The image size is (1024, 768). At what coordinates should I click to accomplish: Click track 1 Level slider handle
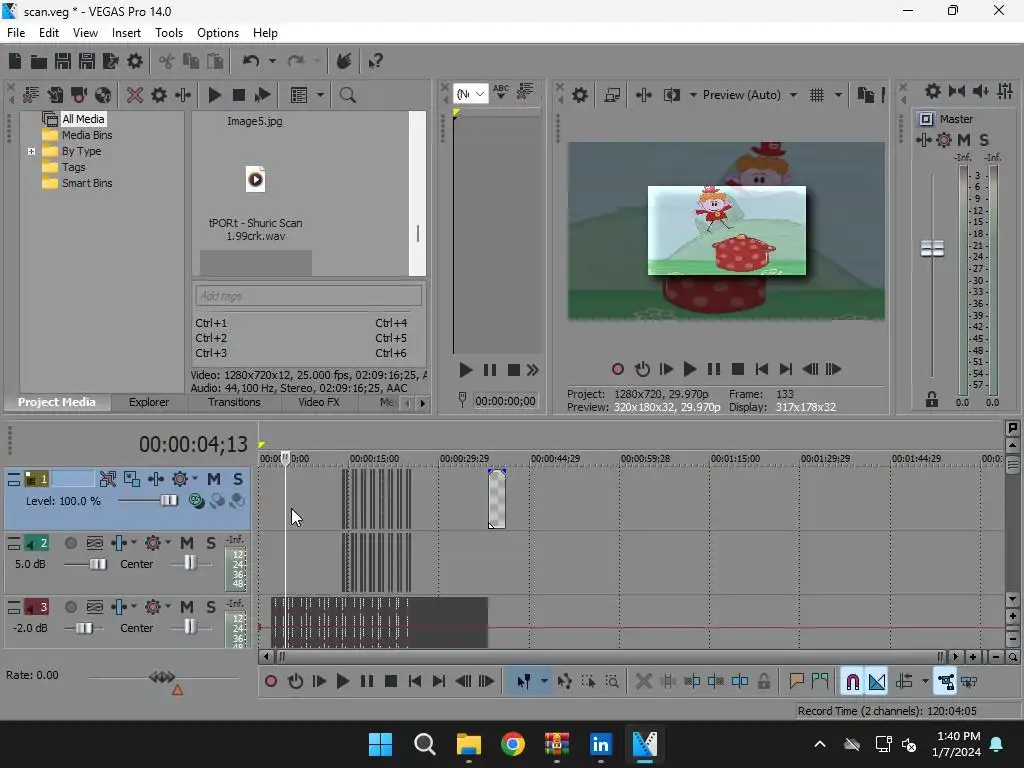(168, 500)
